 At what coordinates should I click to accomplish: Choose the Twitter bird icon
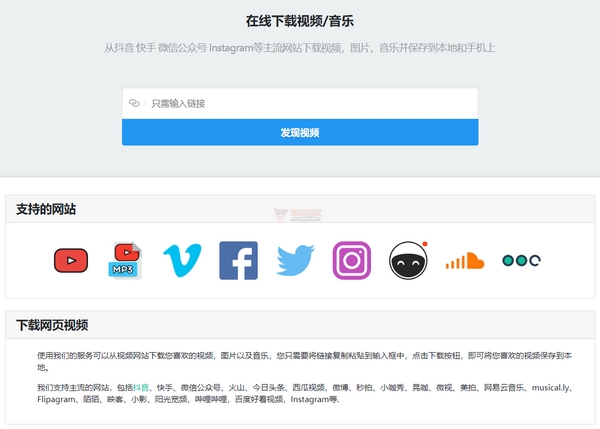point(295,260)
